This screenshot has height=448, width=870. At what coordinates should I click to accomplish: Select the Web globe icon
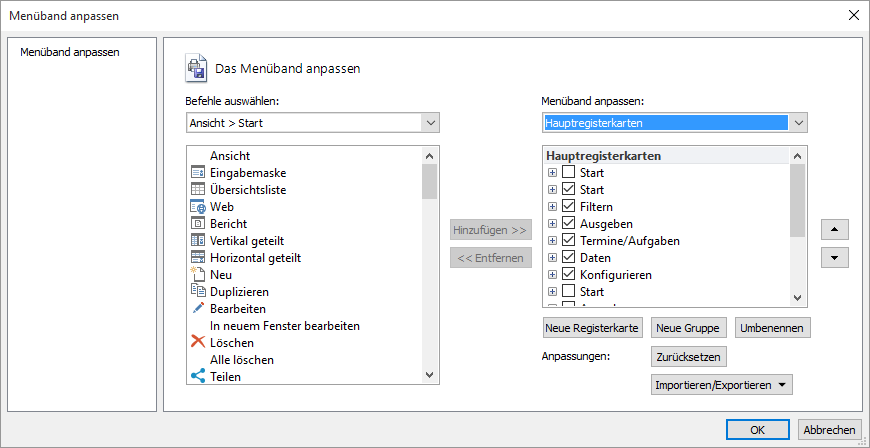coord(197,207)
